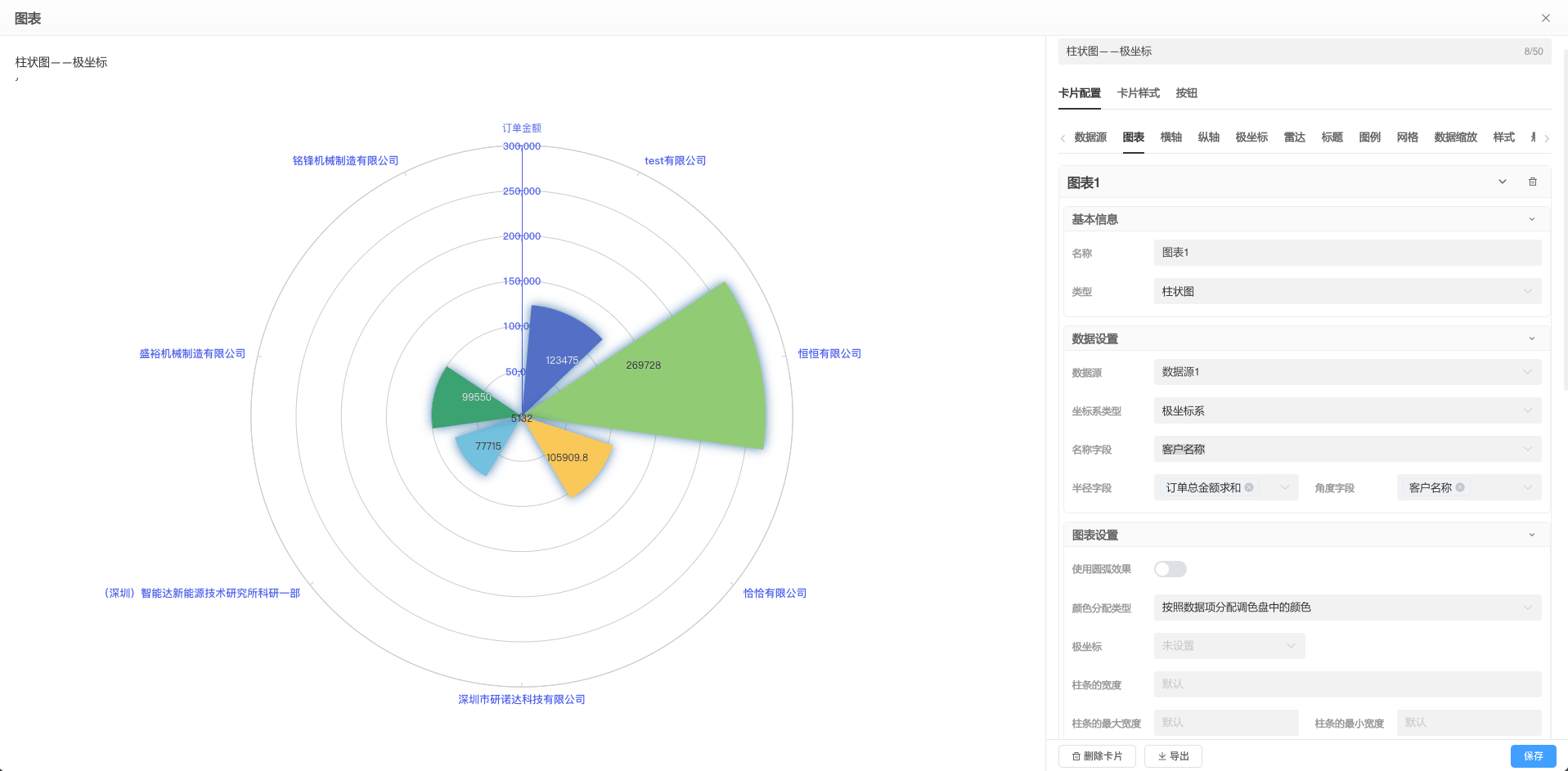
Task: Remove the 订单总金额求和 field via its X icon
Action: pos(1249,487)
